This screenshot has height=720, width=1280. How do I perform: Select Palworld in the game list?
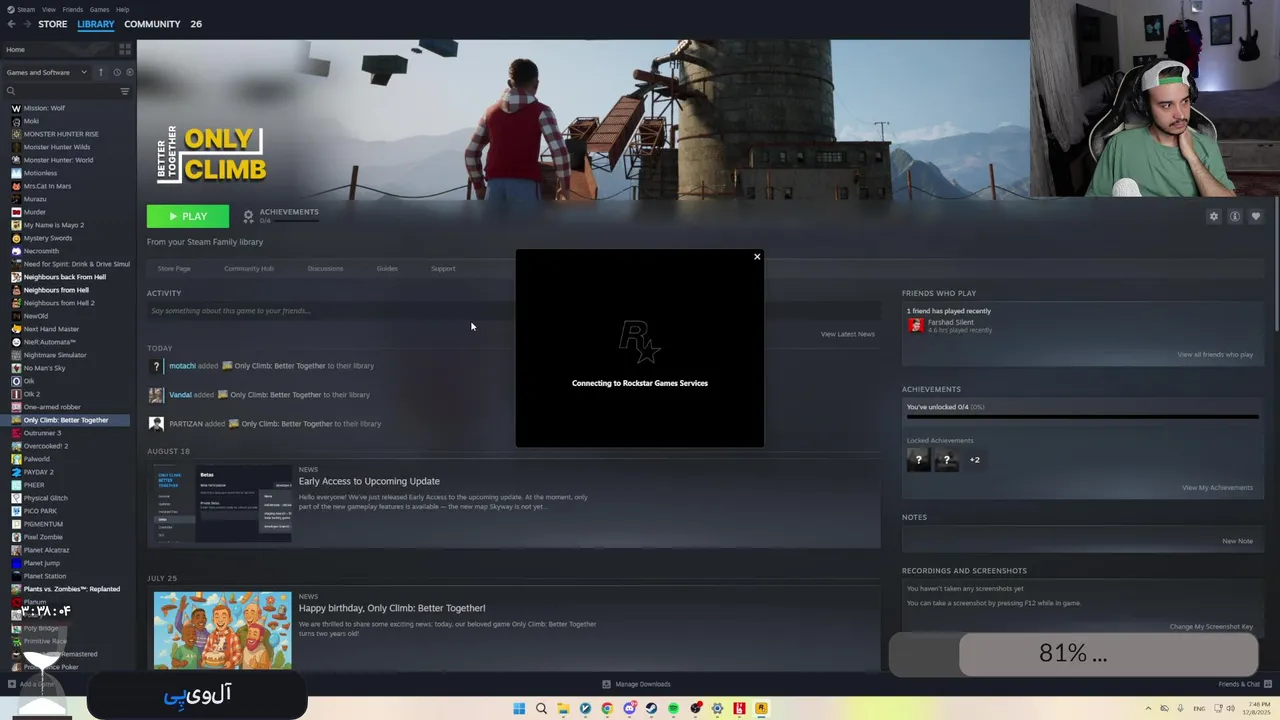[x=36, y=459]
